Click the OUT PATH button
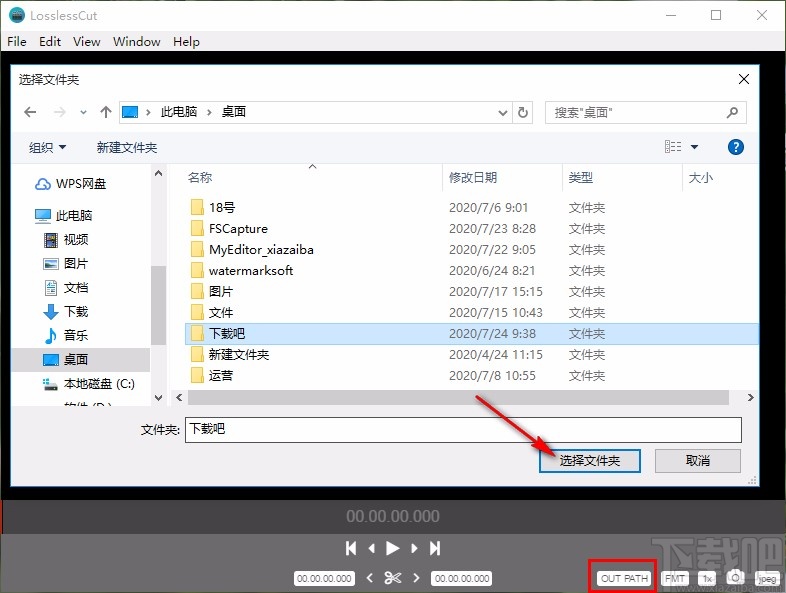 point(624,578)
